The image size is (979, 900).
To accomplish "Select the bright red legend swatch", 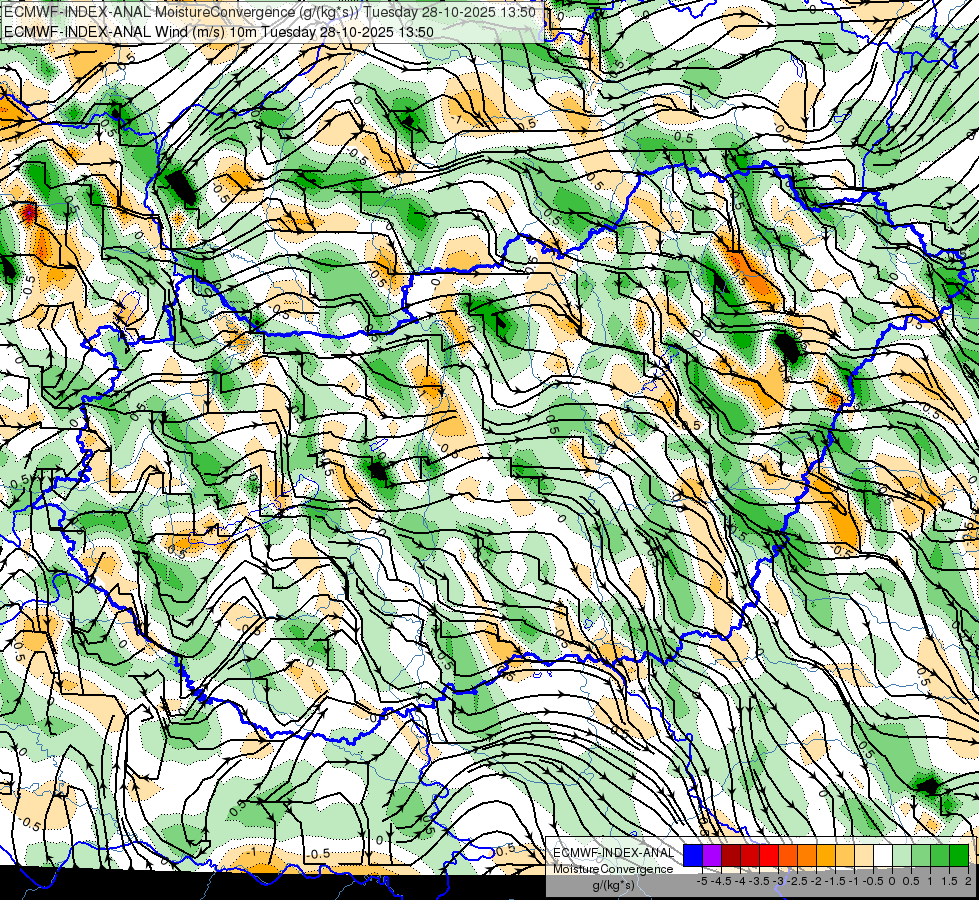I will 769,855.
